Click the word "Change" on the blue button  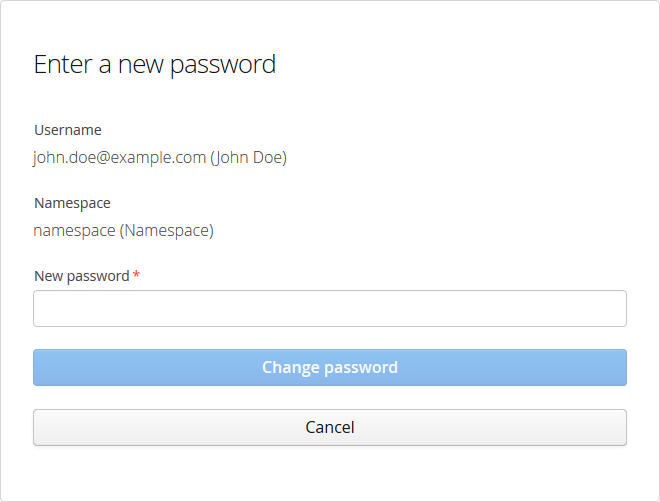[x=290, y=367]
